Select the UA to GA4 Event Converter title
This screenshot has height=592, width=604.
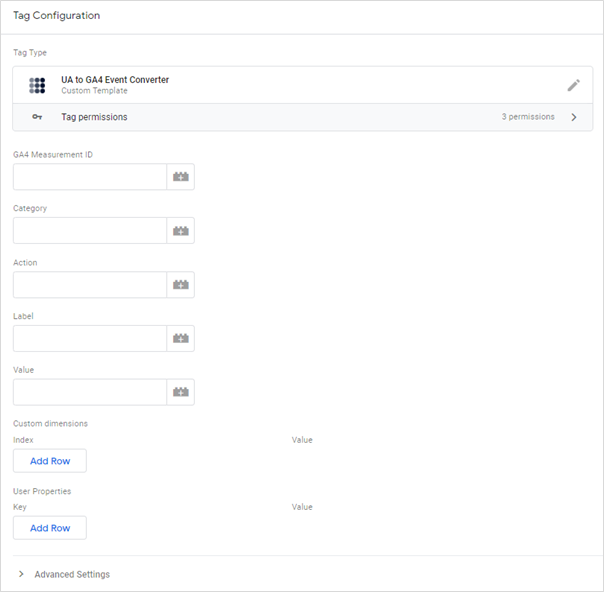tap(115, 80)
